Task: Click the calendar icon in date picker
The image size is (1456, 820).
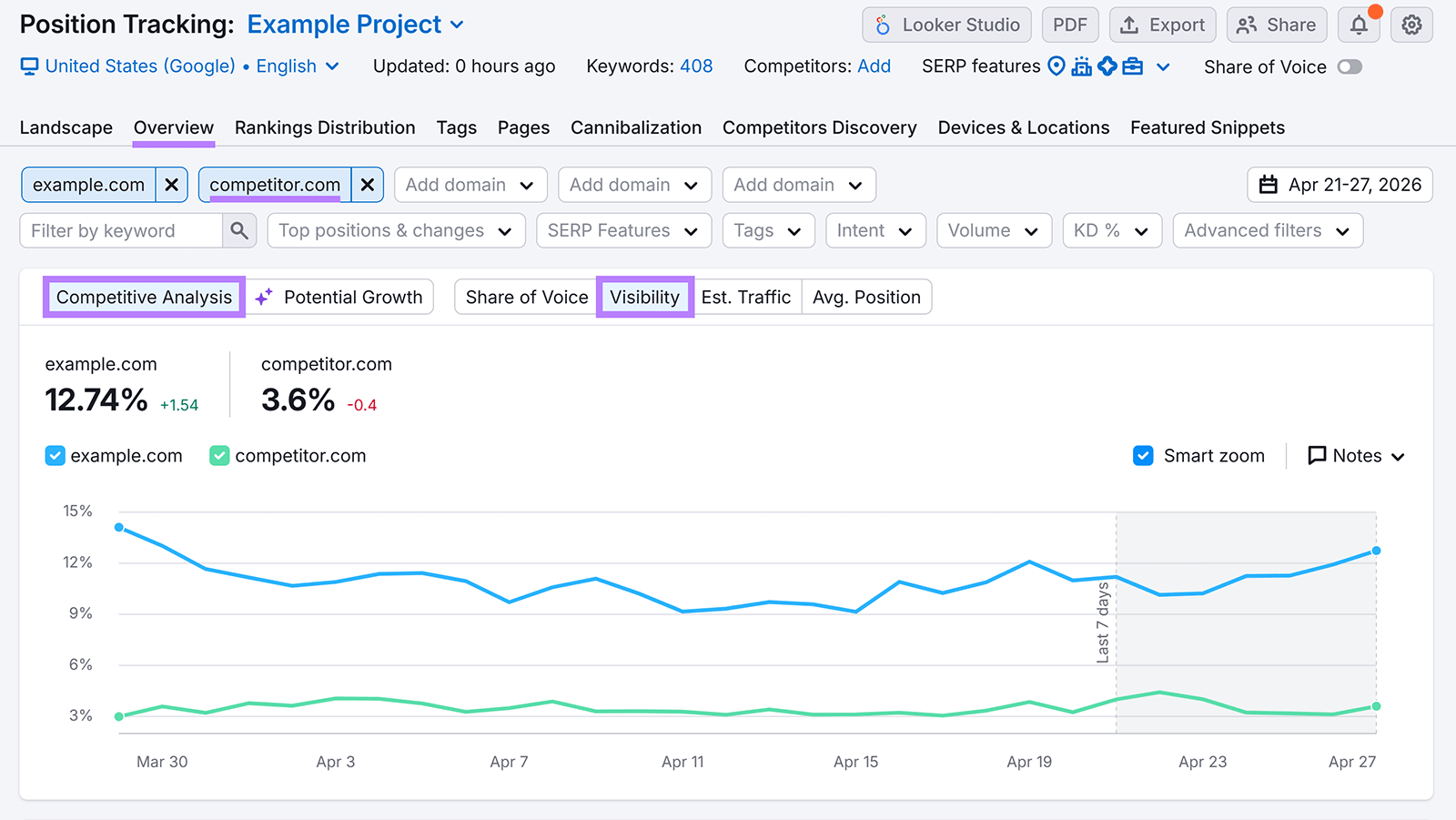Action: point(1269,185)
